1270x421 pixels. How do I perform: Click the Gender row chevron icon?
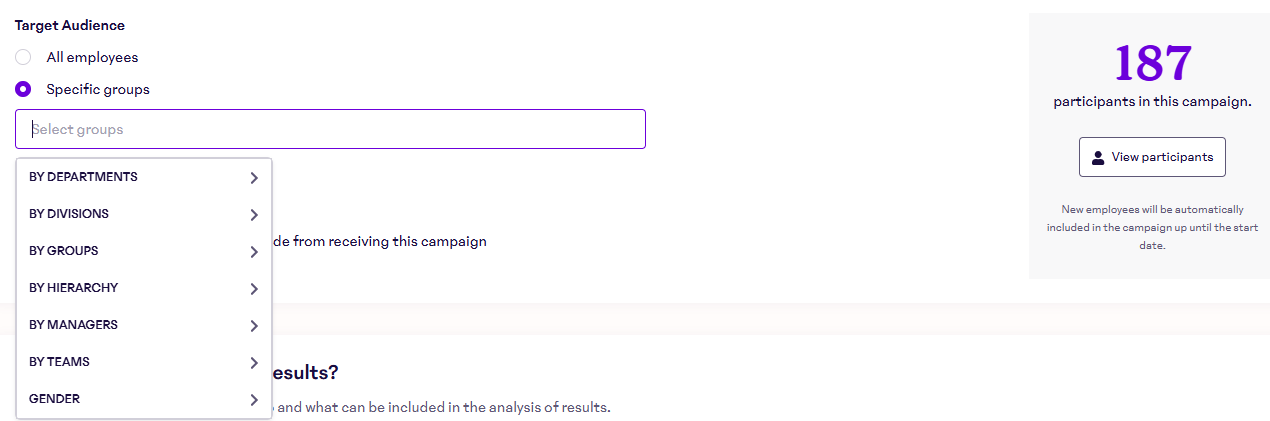point(254,400)
